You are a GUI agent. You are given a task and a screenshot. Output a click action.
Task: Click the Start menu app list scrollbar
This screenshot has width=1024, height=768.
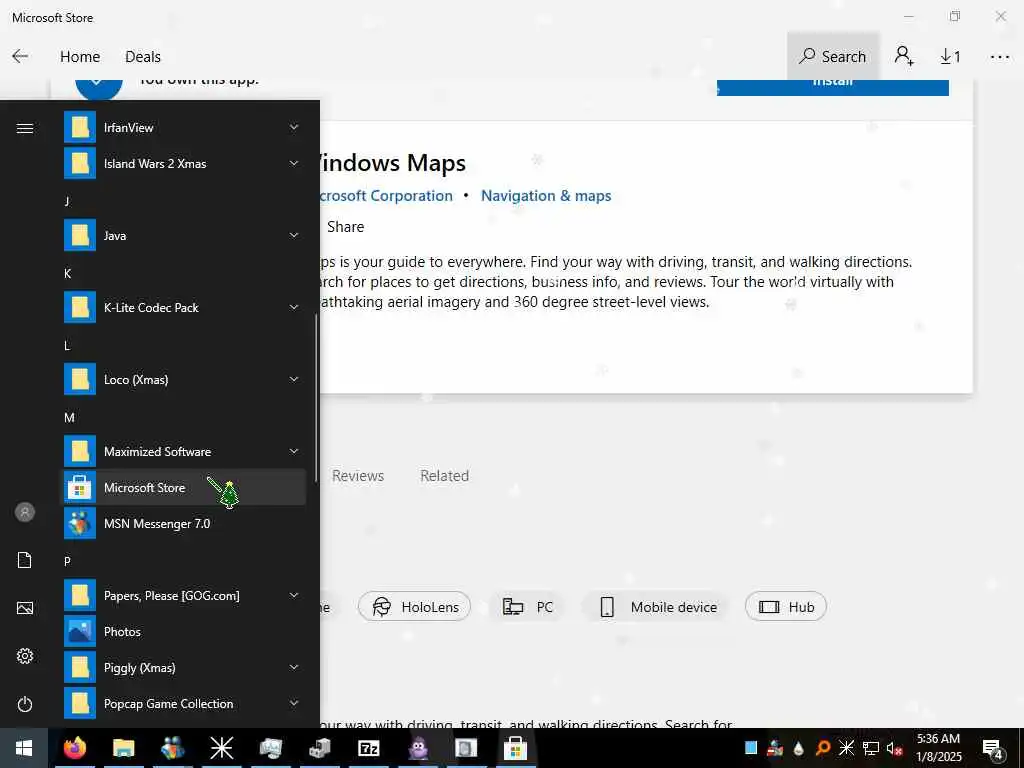(316, 398)
